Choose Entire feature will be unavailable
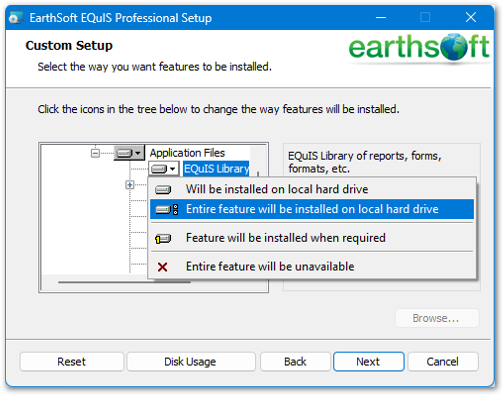 click(312, 266)
